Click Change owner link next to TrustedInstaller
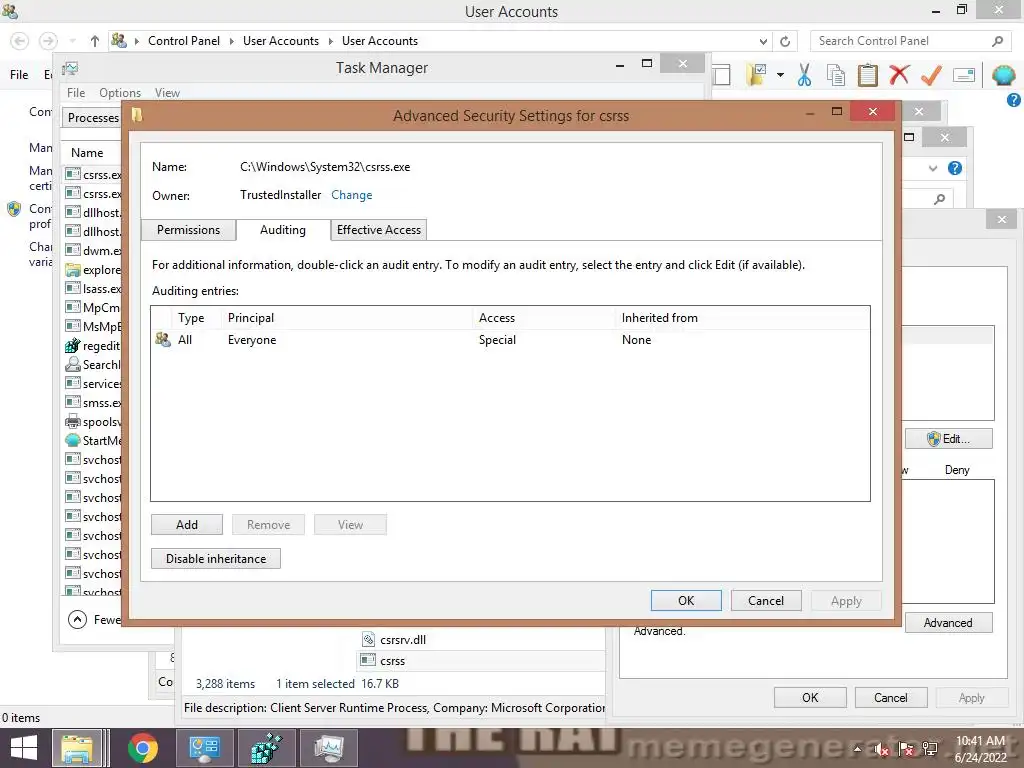 click(351, 195)
